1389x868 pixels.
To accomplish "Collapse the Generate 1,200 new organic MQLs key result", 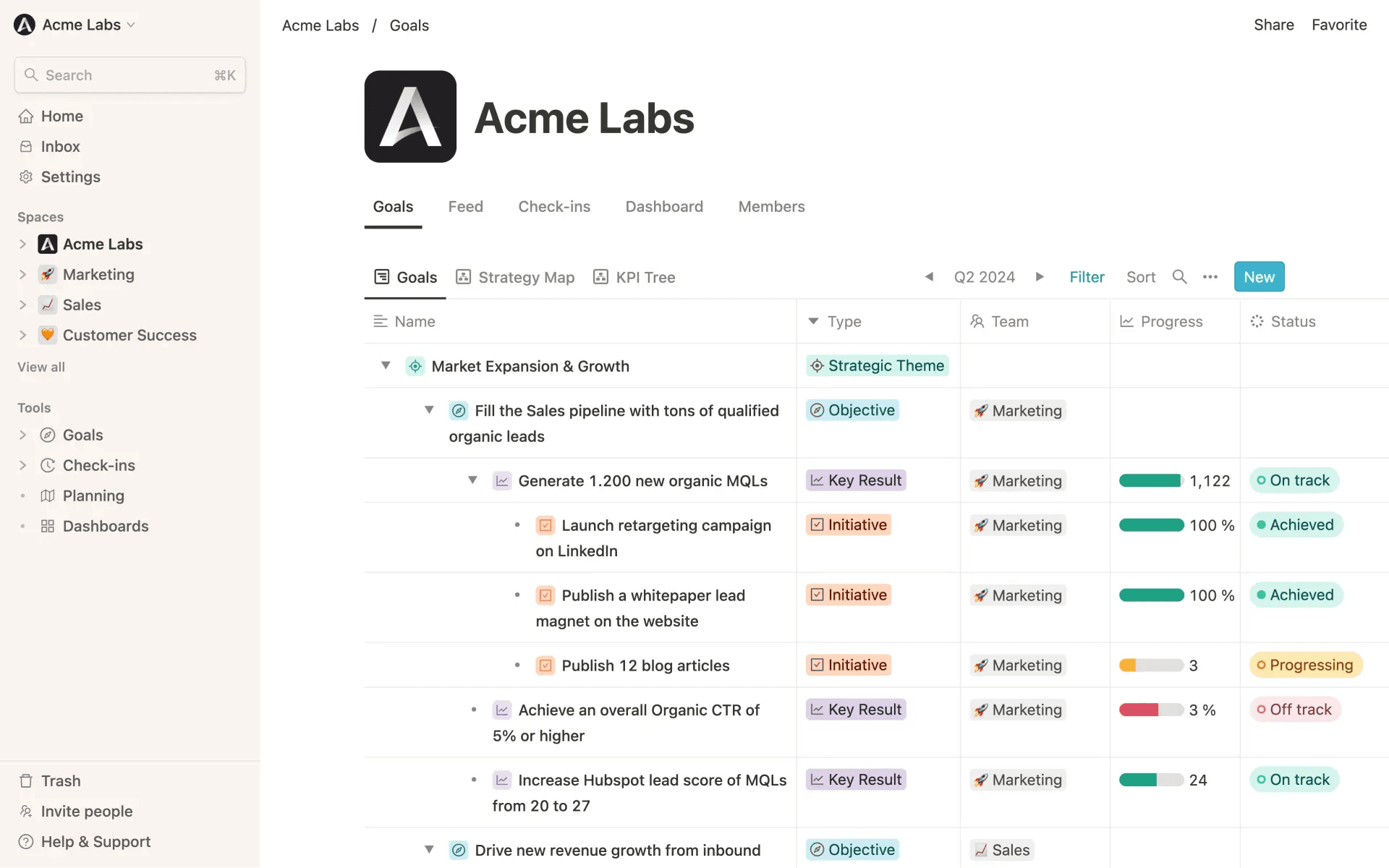I will (472, 481).
